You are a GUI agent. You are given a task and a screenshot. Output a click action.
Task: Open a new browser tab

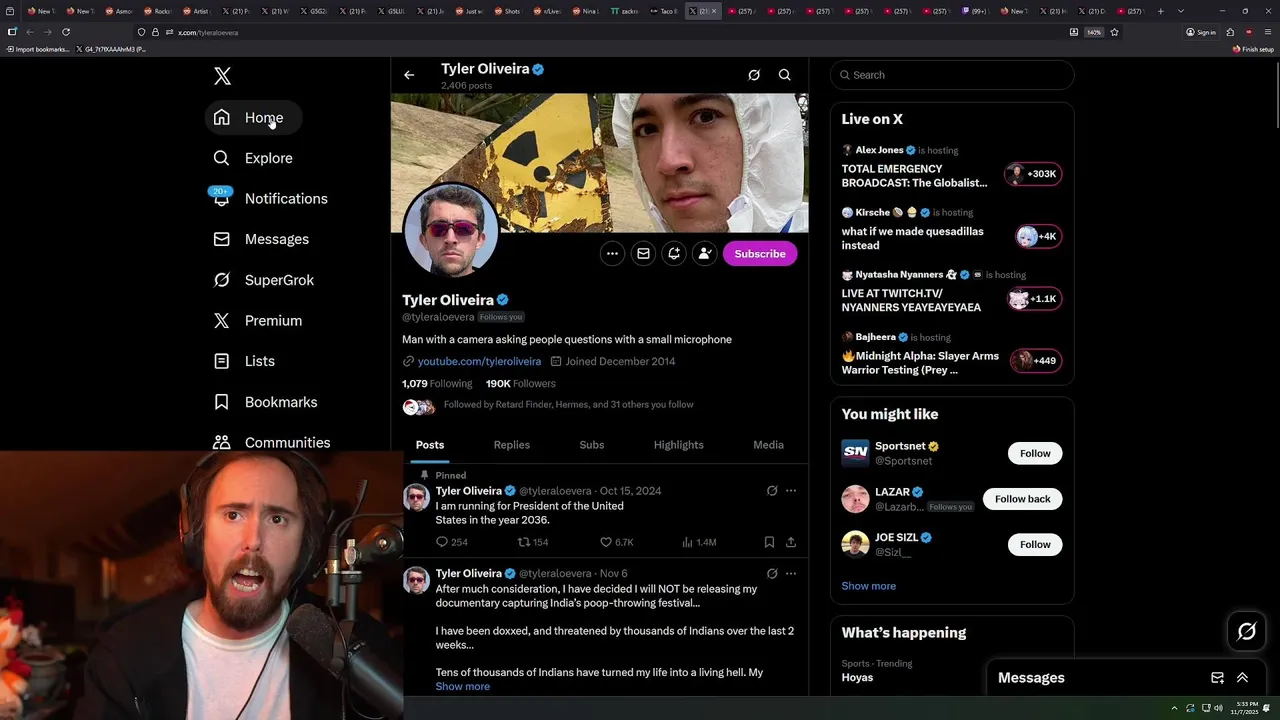[1160, 11]
